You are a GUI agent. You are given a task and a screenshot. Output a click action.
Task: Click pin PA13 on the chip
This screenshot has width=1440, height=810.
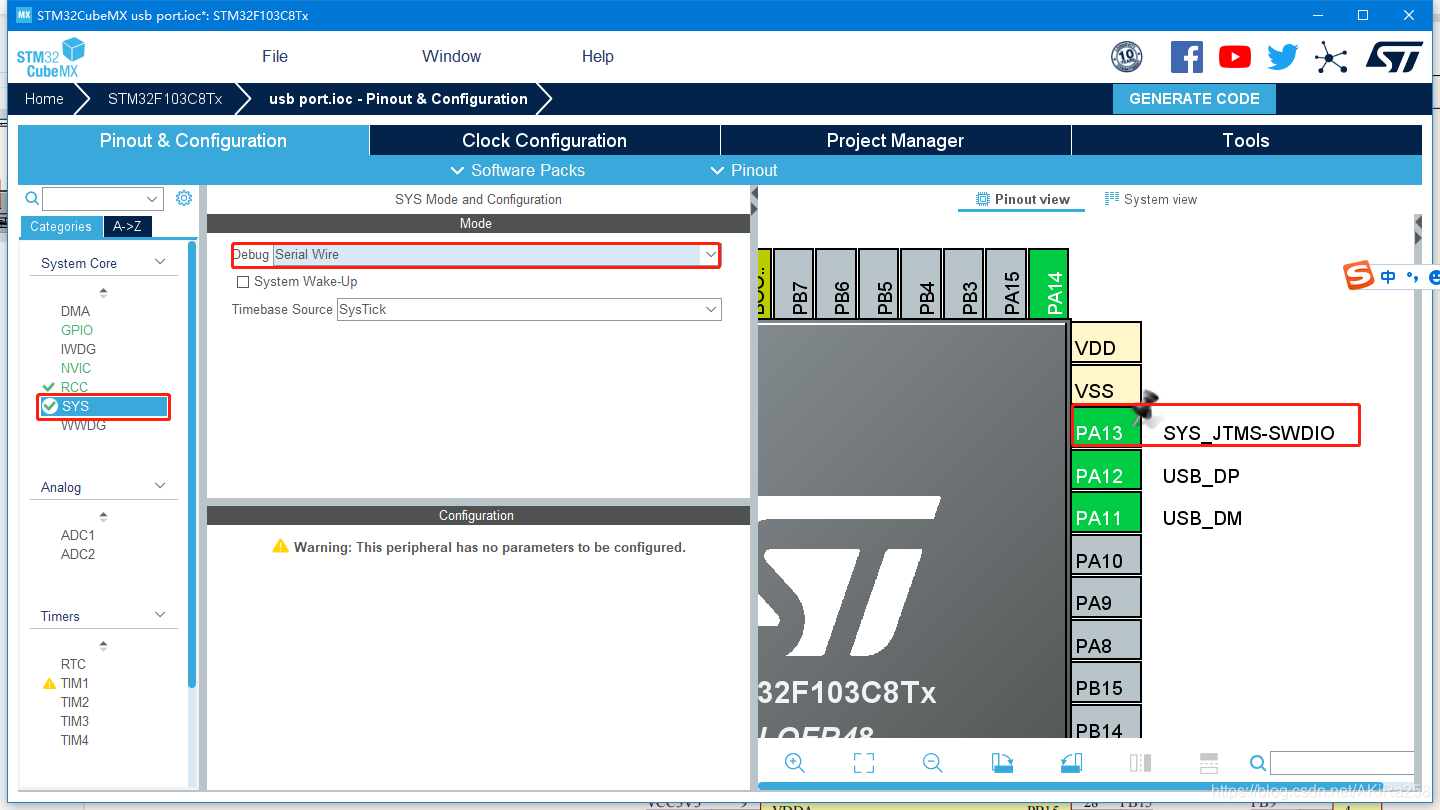[1106, 427]
